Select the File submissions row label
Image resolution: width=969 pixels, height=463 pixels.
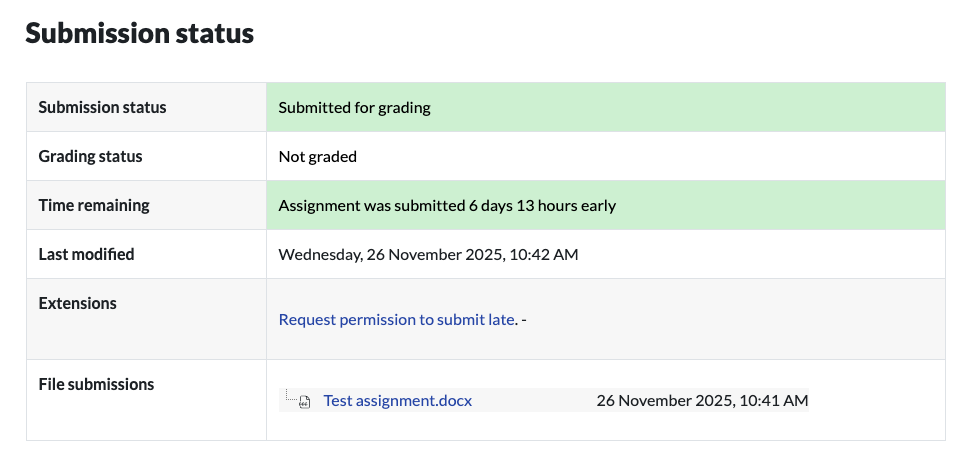[x=96, y=384]
